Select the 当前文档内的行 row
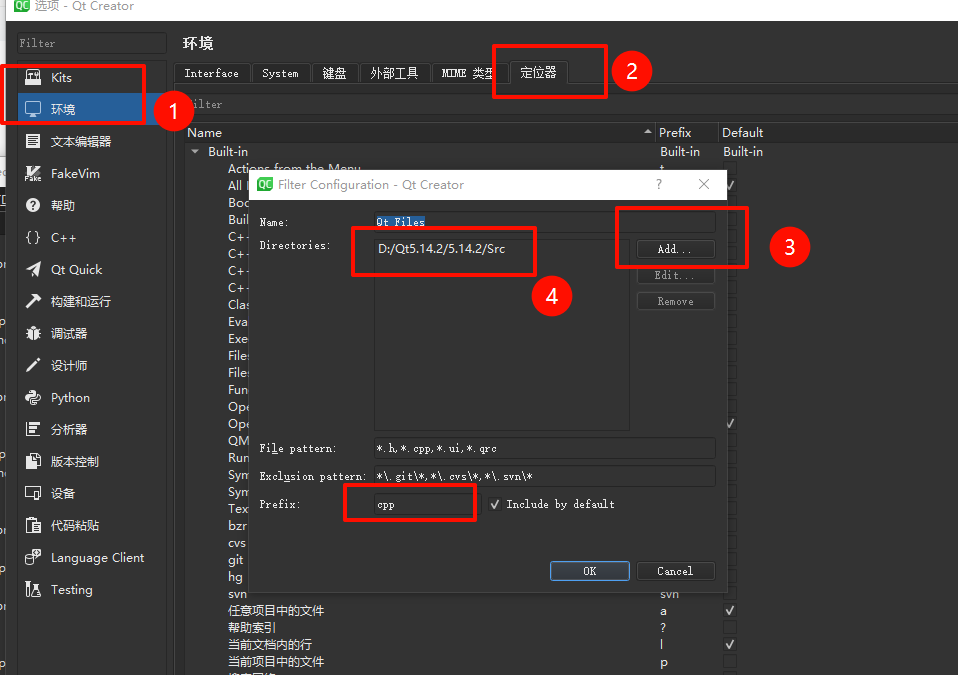This screenshot has height=675, width=958. tap(270, 644)
